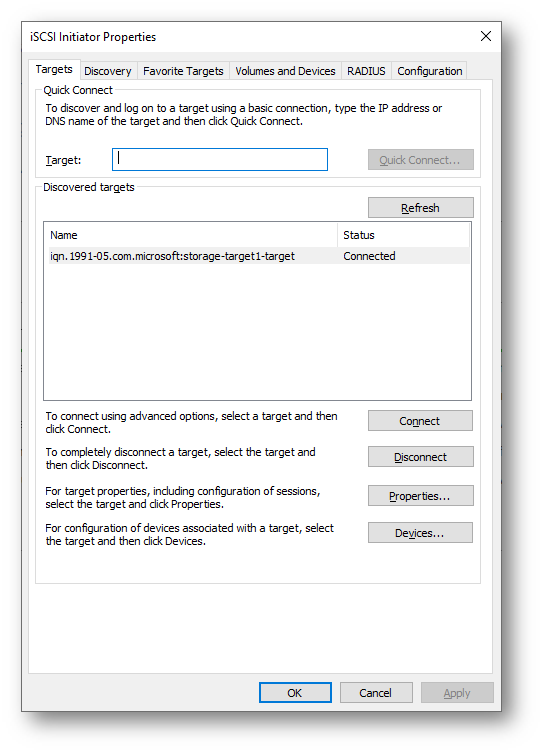Confirm with the OK button
Image resolution: width=544 pixels, height=754 pixels.
pyautogui.click(x=295, y=692)
